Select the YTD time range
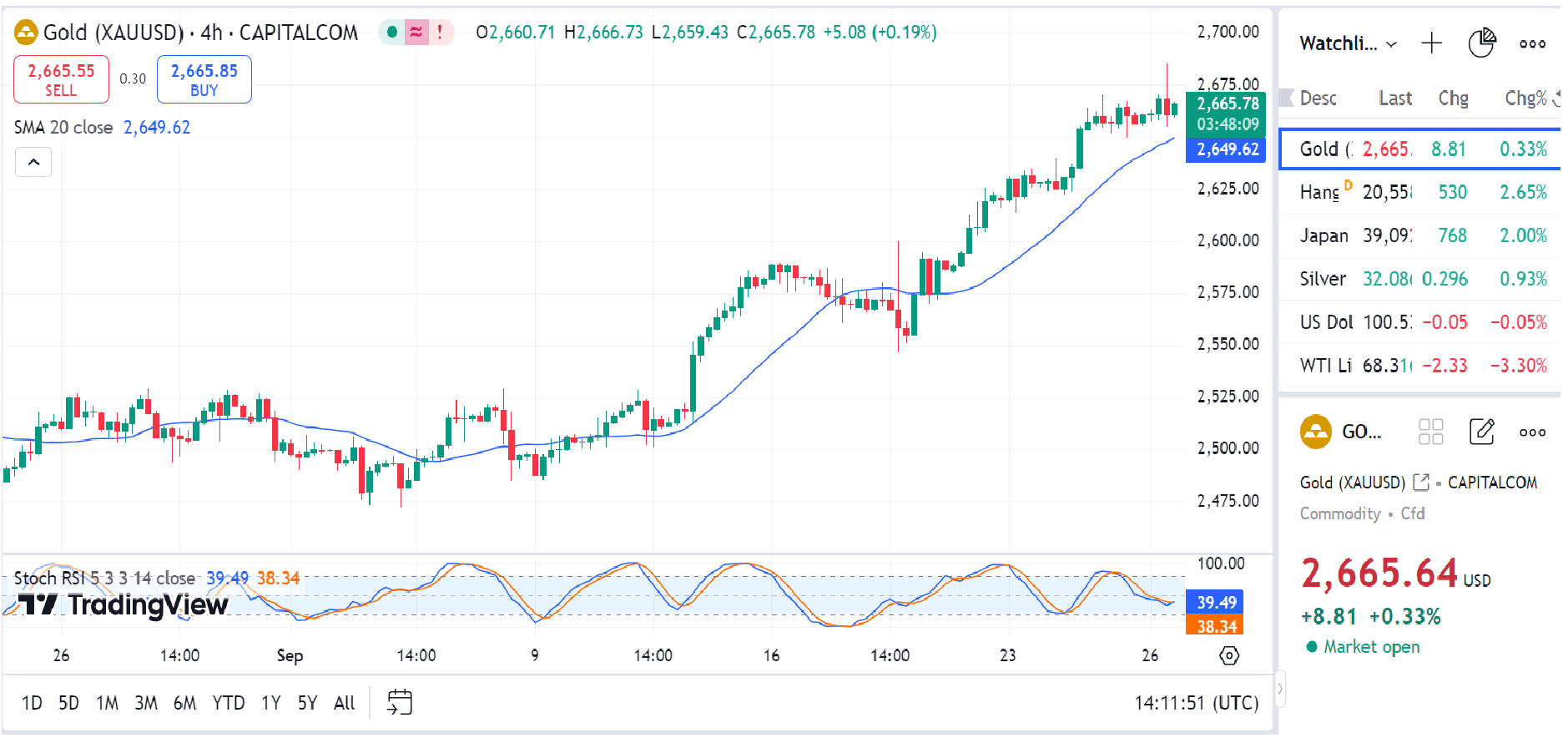The image size is (1568, 738). [x=228, y=703]
